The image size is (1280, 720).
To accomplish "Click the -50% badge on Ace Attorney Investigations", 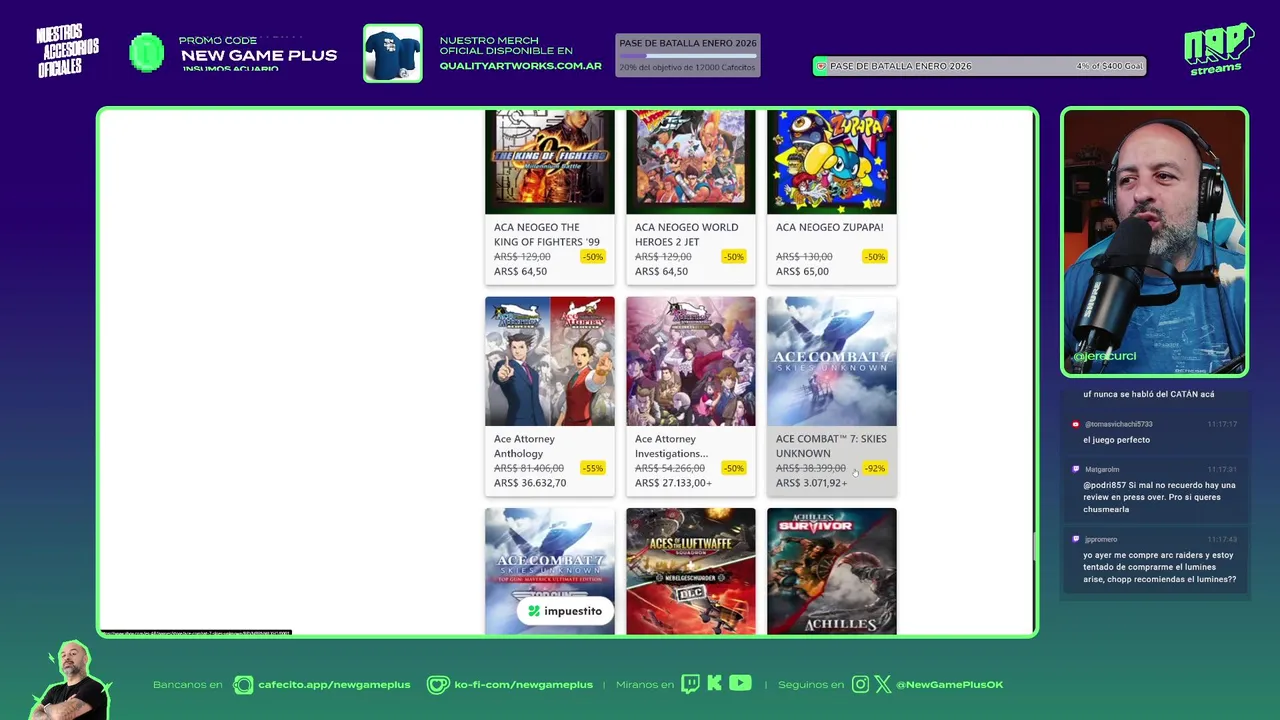I will [734, 468].
